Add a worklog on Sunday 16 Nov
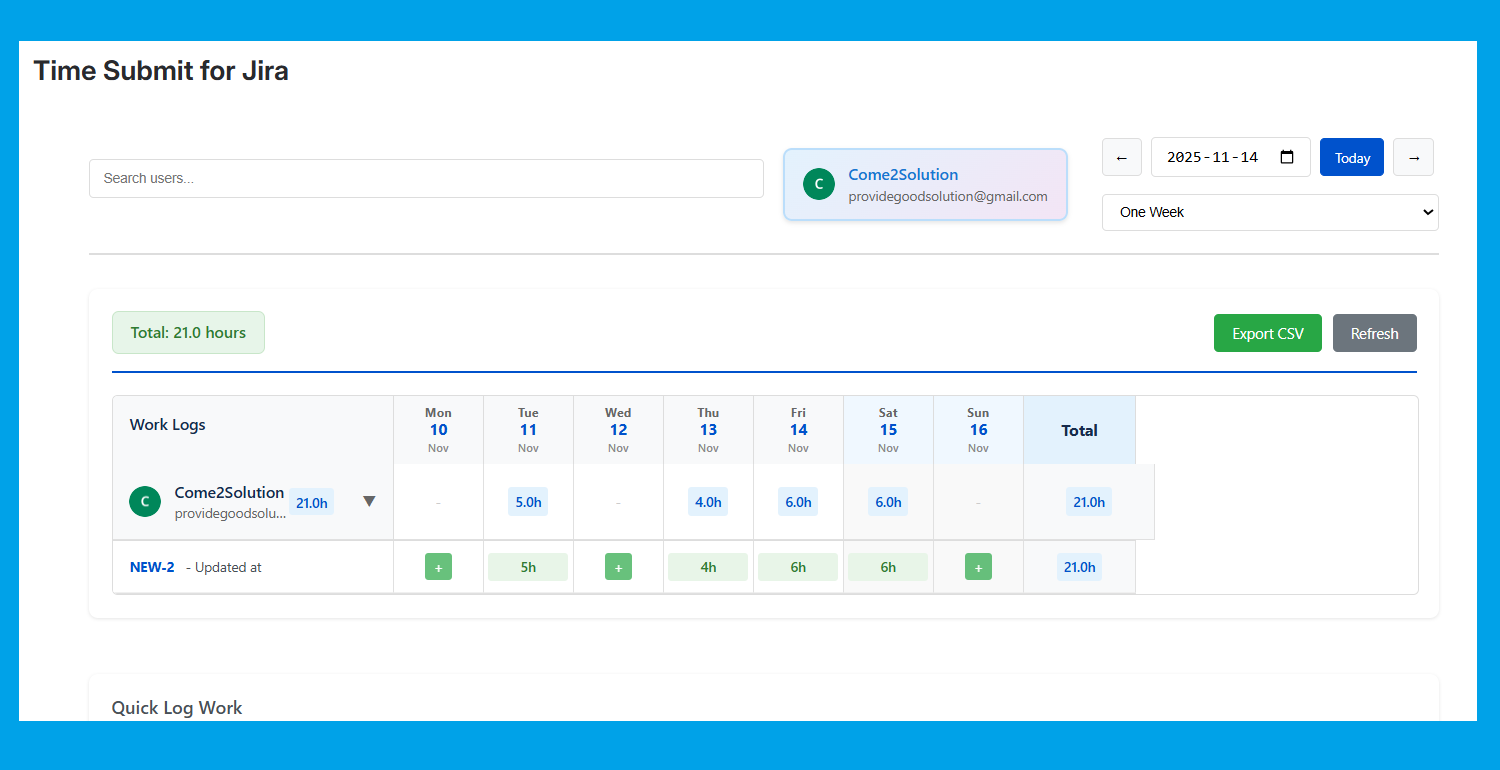This screenshot has width=1500, height=770. 978,566
